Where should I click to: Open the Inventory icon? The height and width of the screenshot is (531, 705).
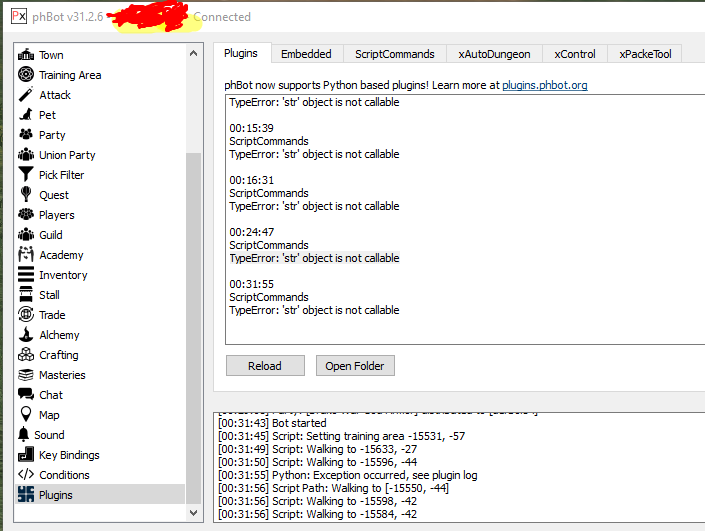26,275
